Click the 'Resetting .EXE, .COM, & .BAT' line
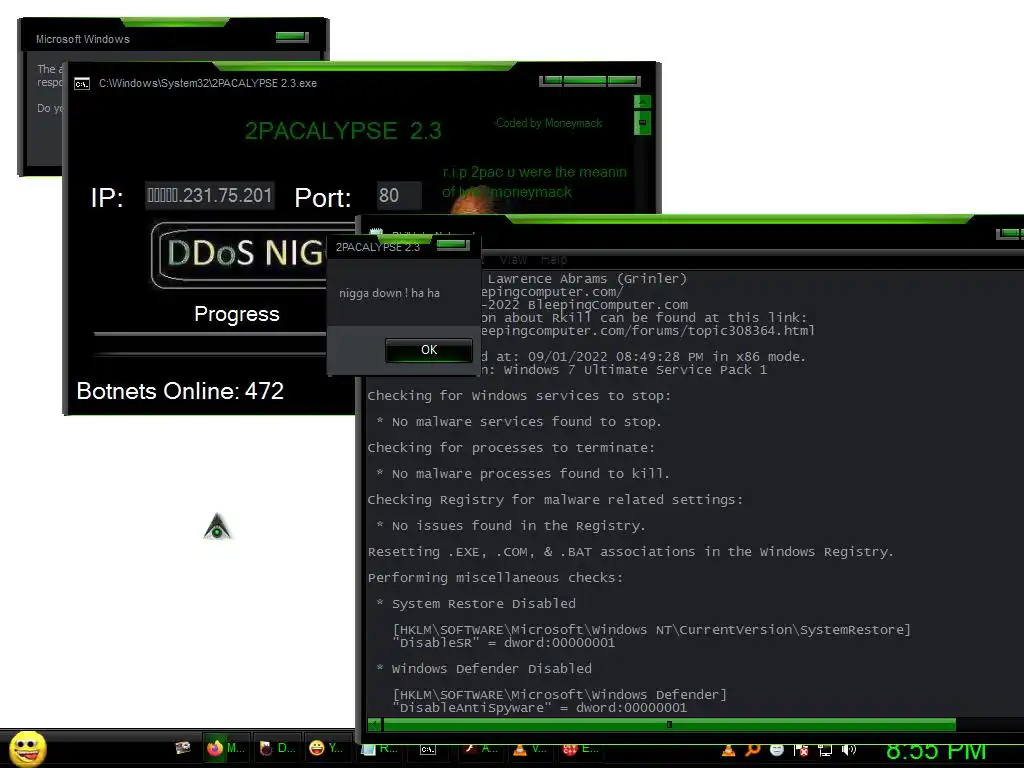The width and height of the screenshot is (1024, 768). click(x=630, y=552)
